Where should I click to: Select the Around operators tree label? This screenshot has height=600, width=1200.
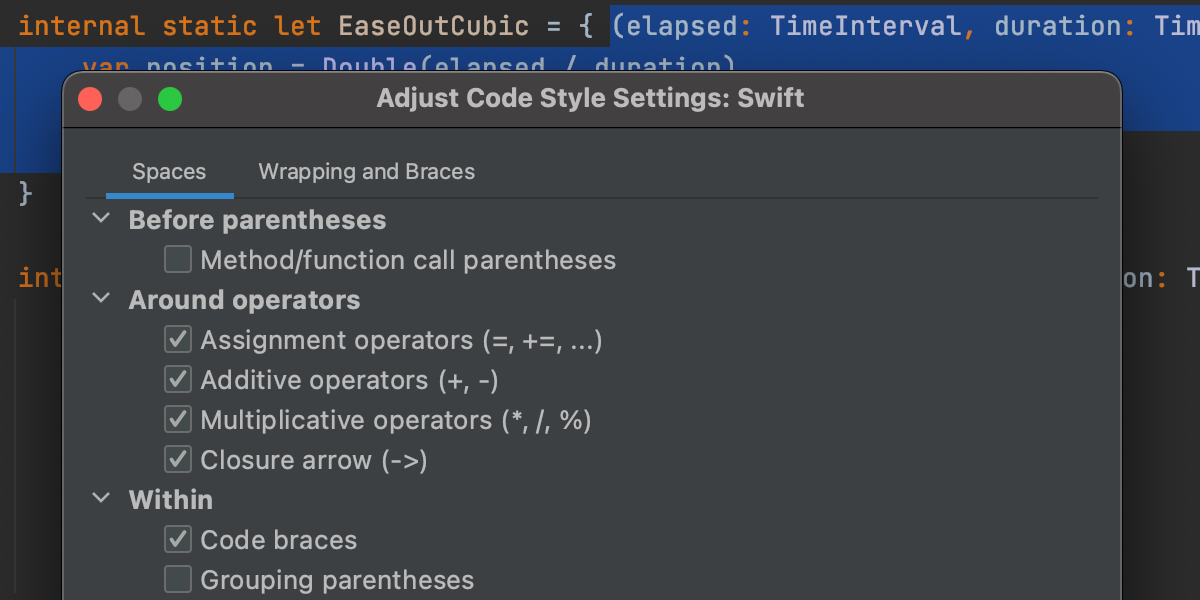(x=244, y=300)
